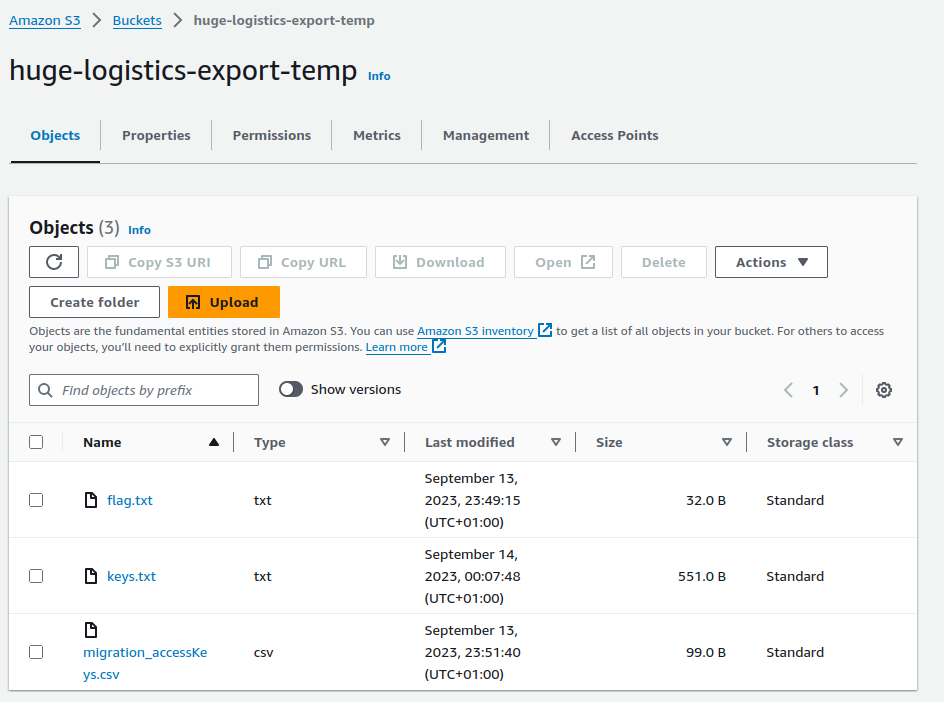Open the Access Points tab
The image size is (944, 702).
(614, 135)
